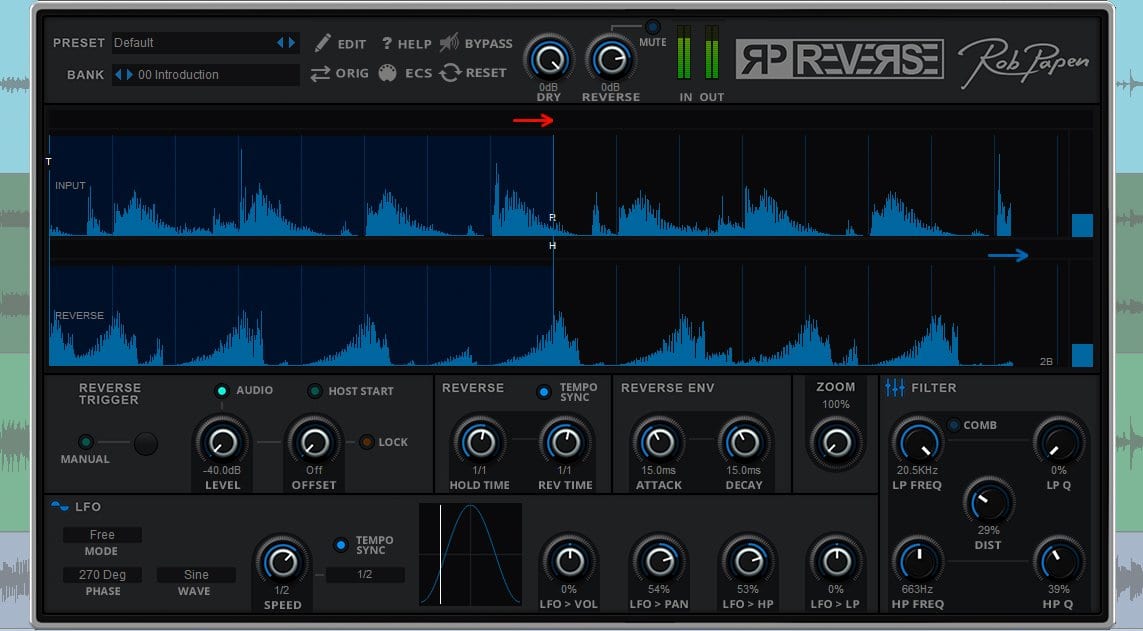This screenshot has width=1143, height=631.
Task: Open the LFO MODE Free selector
Action: tap(102, 535)
